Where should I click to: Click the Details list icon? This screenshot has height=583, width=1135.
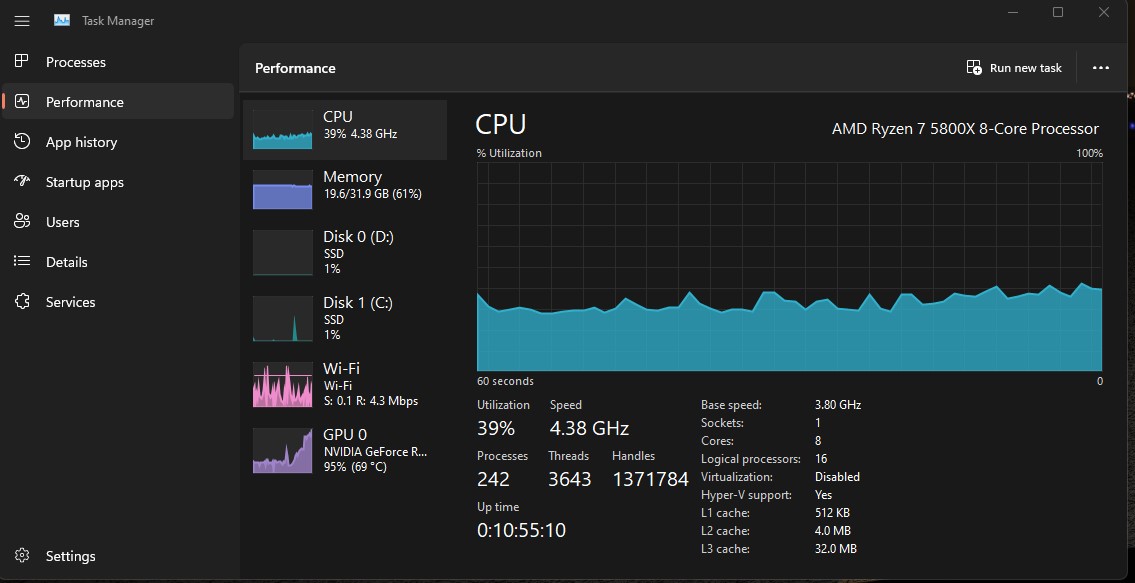[22, 261]
